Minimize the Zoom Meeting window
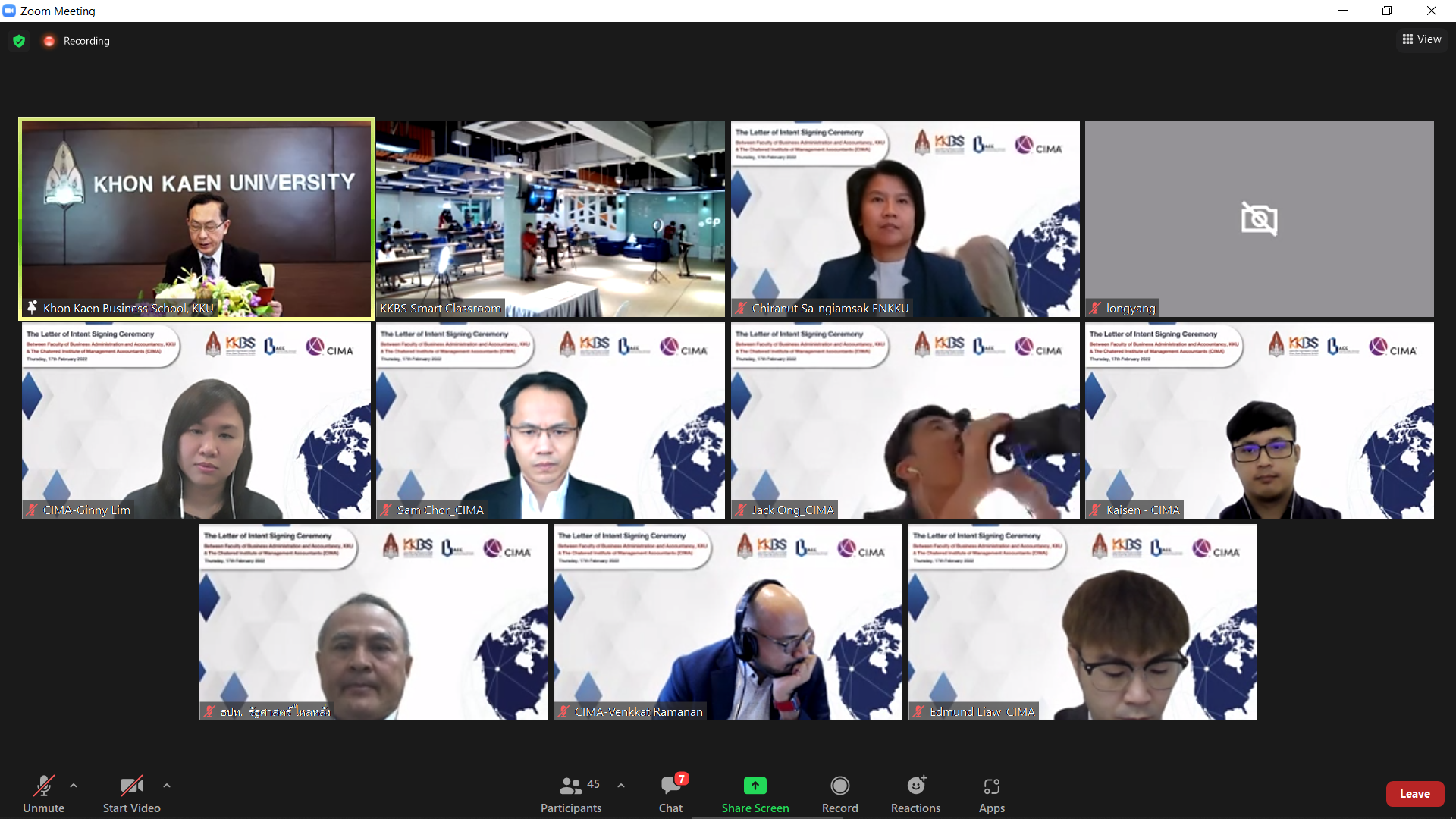The image size is (1456, 819). click(1343, 11)
